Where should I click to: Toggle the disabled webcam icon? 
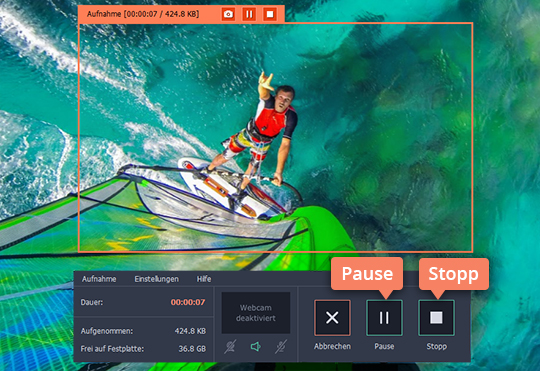pyautogui.click(x=230, y=347)
